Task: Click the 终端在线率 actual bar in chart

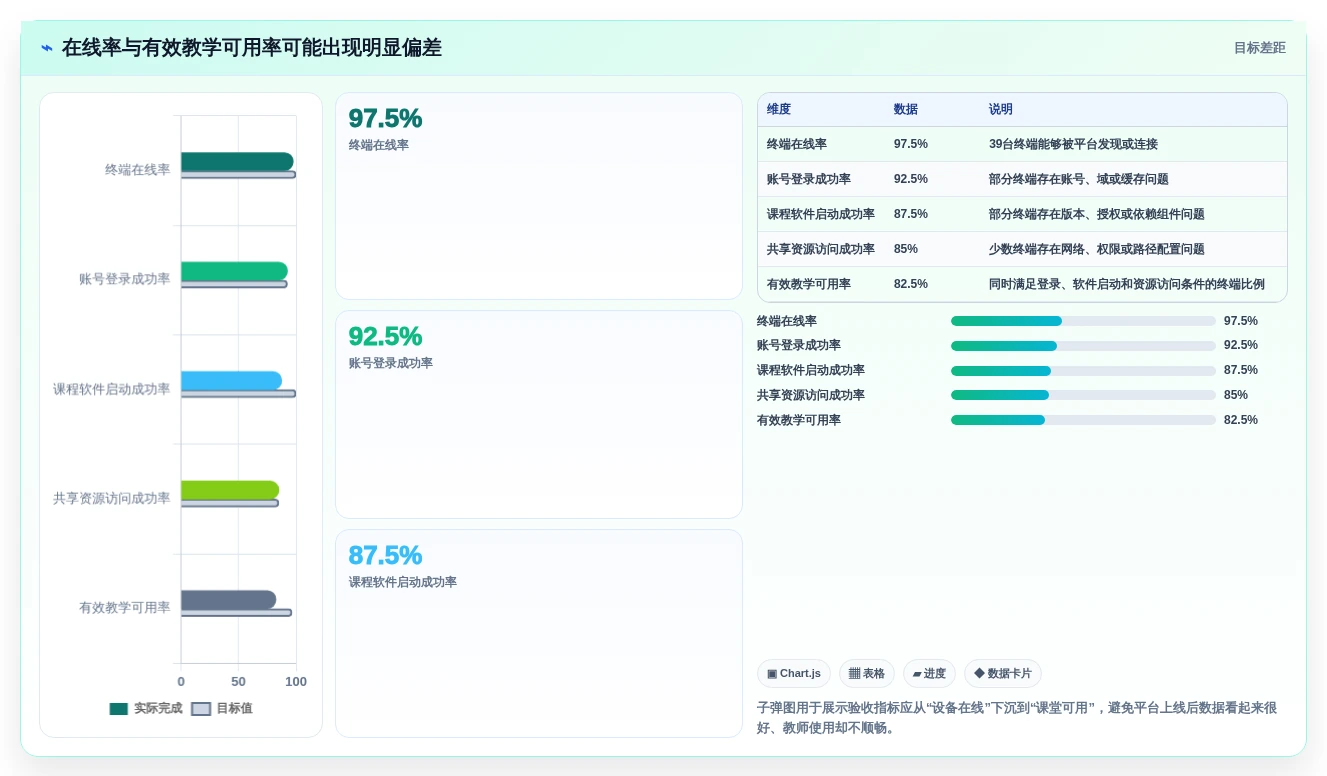Action: click(x=237, y=162)
